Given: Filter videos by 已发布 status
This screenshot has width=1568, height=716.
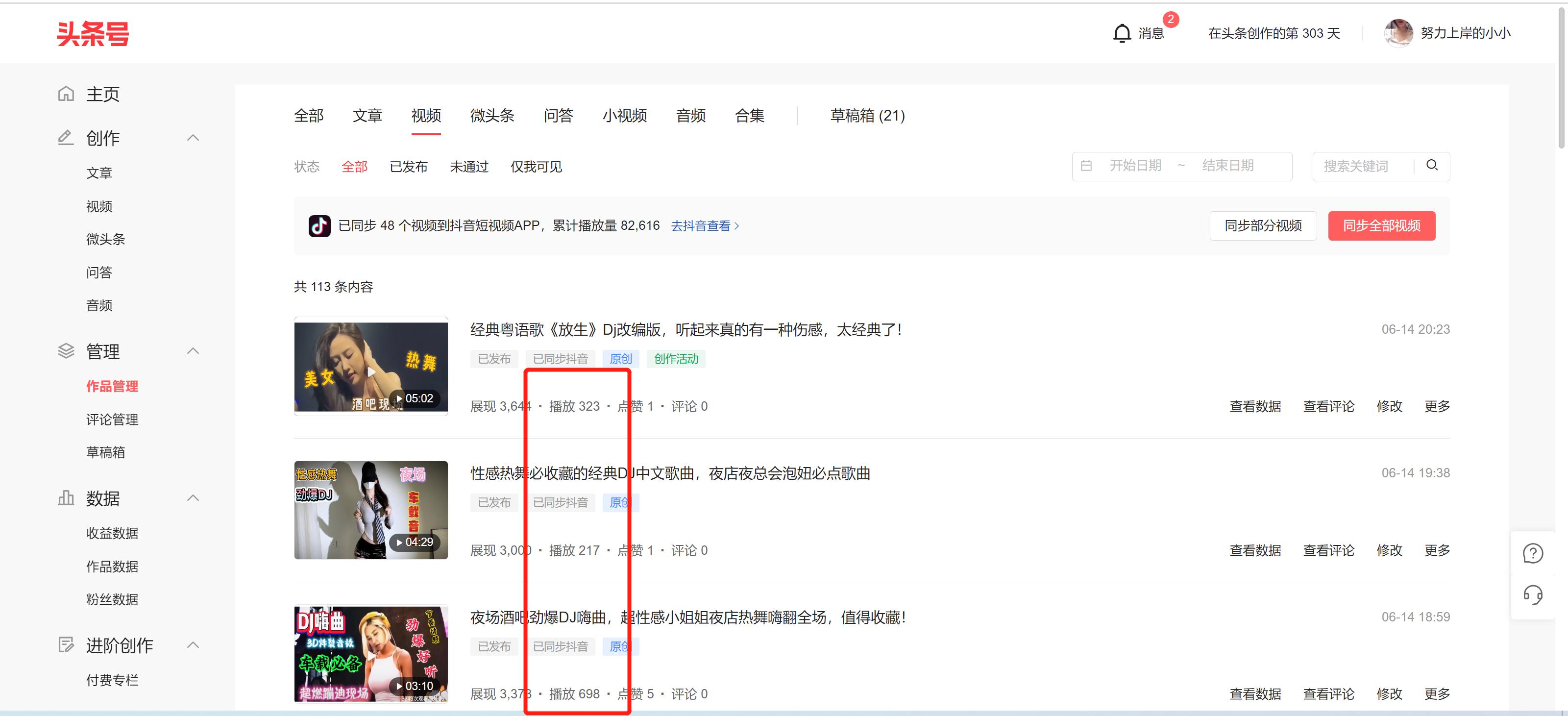Looking at the screenshot, I should (409, 166).
